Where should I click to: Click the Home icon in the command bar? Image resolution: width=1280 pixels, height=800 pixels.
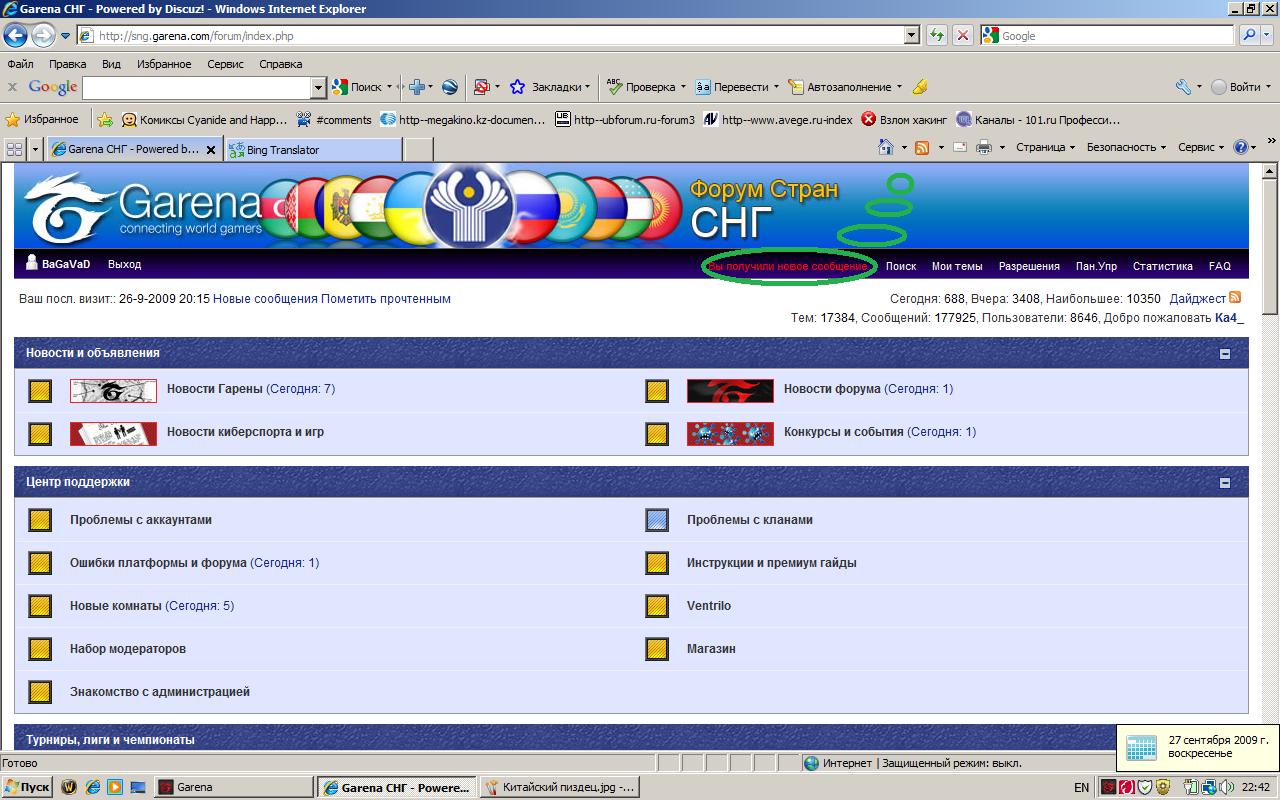[x=885, y=148]
